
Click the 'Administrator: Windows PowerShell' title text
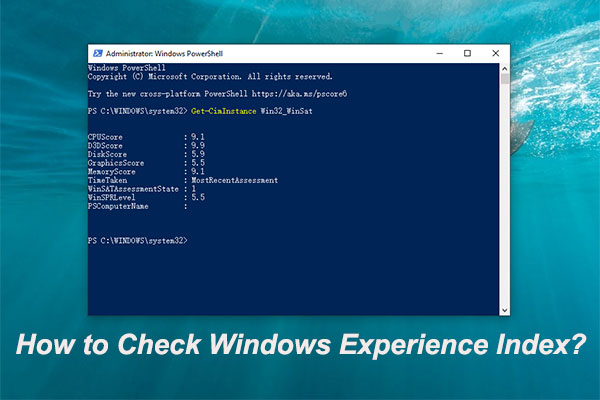[164, 54]
